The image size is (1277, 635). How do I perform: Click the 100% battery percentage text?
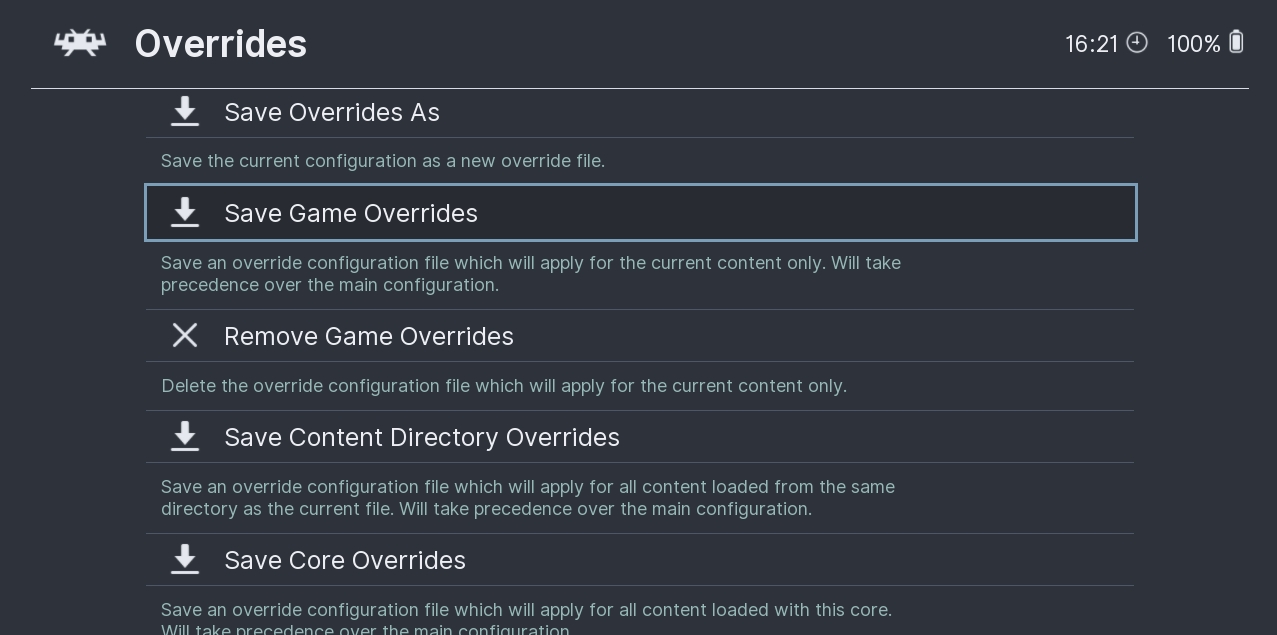[x=1193, y=44]
